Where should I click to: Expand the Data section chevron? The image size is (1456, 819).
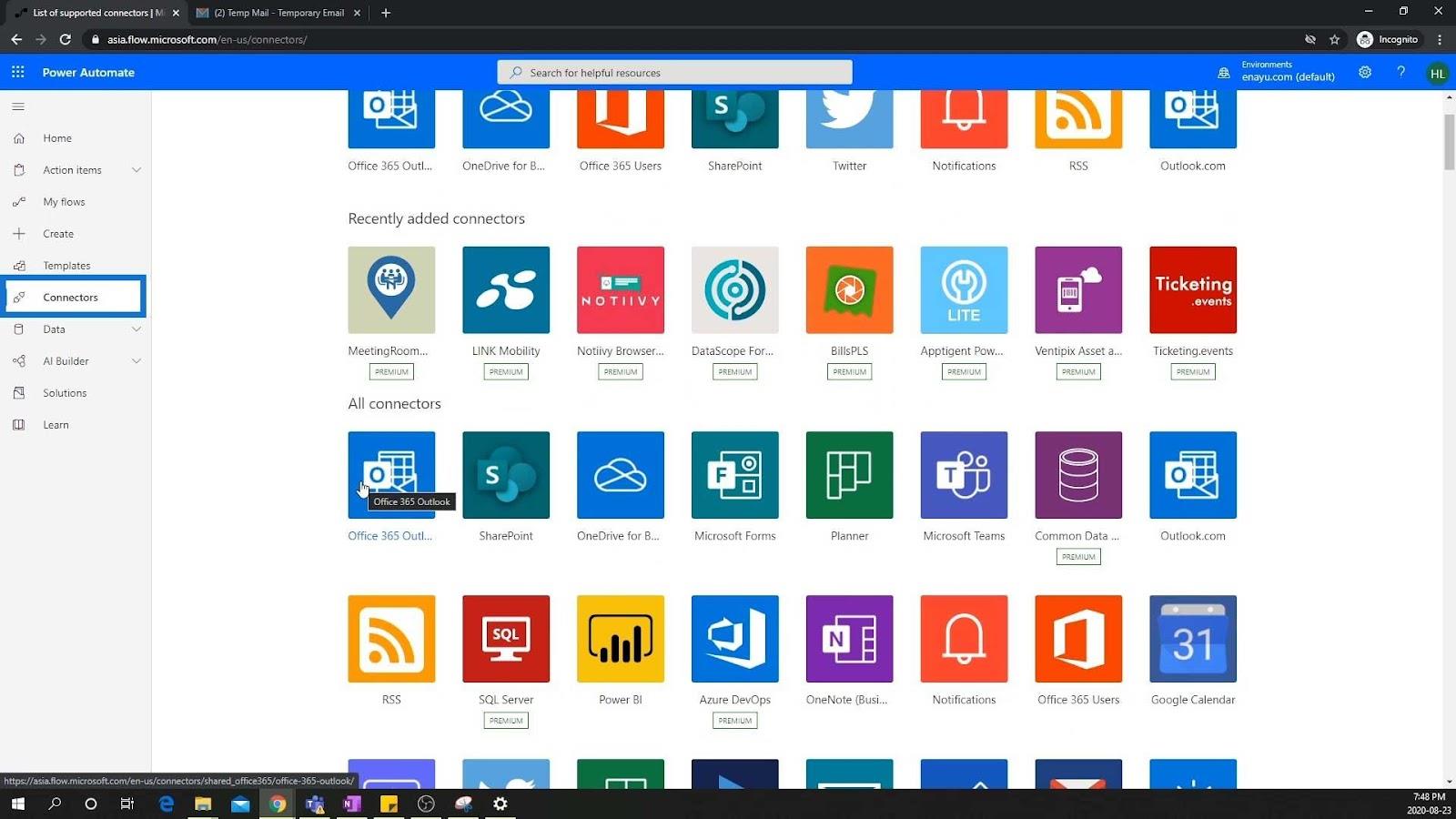point(136,329)
